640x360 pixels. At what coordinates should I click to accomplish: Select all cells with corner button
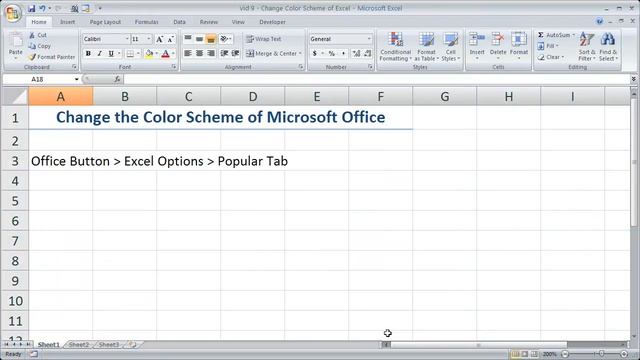15,97
